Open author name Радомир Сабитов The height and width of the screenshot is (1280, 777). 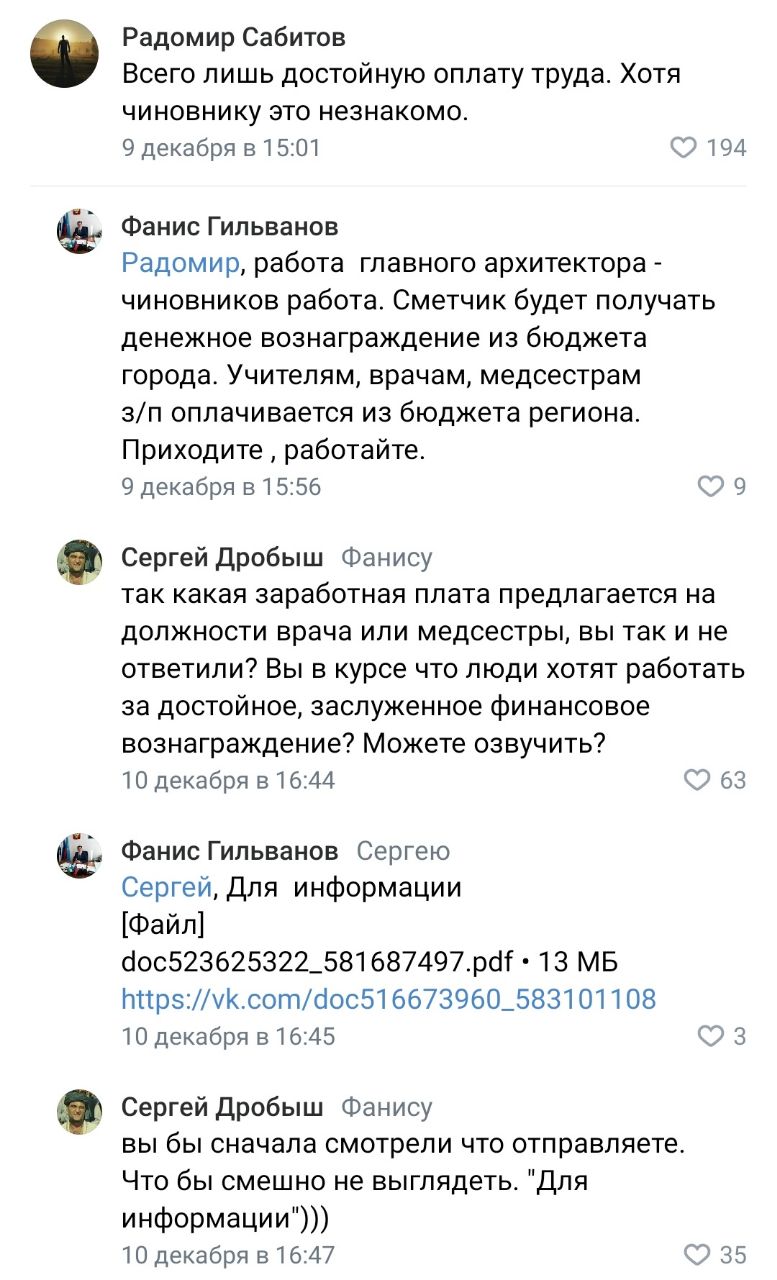pyautogui.click(x=234, y=38)
